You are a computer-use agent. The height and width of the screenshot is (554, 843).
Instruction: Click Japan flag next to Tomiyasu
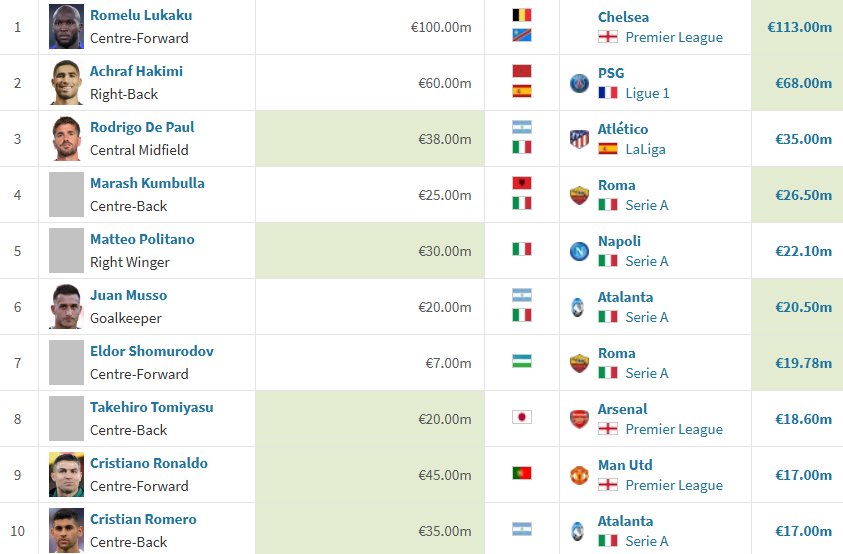(521, 417)
